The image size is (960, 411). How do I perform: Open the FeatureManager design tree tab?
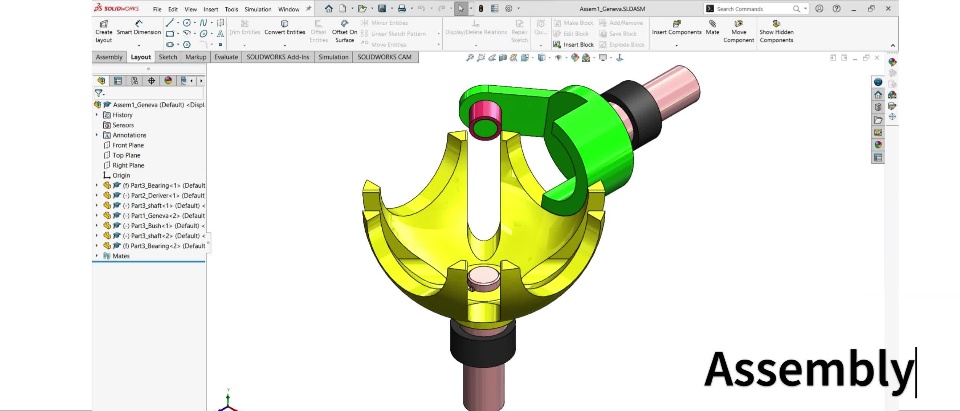[102, 80]
